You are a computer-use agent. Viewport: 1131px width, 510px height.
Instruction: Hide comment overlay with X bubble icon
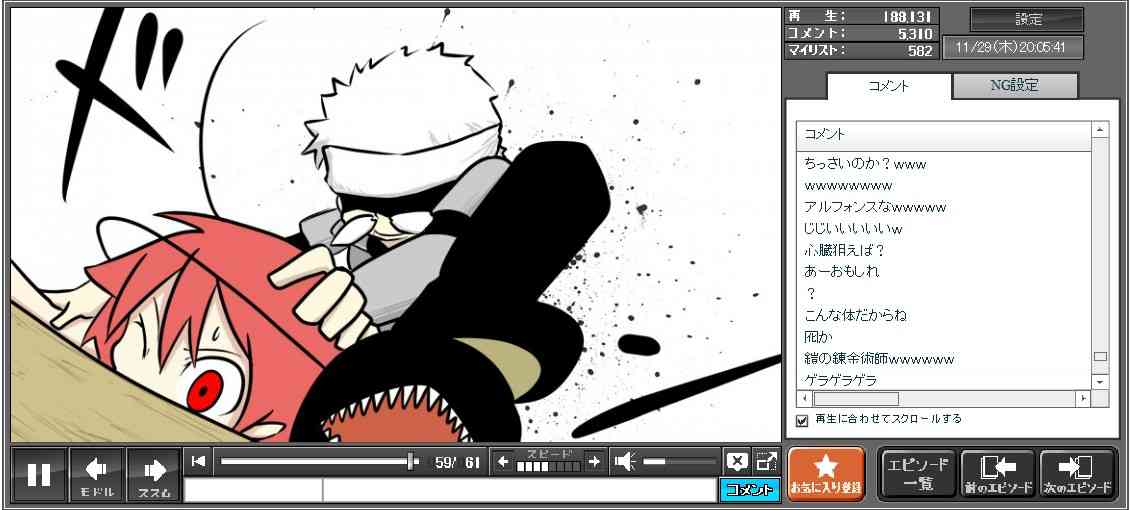click(x=737, y=461)
